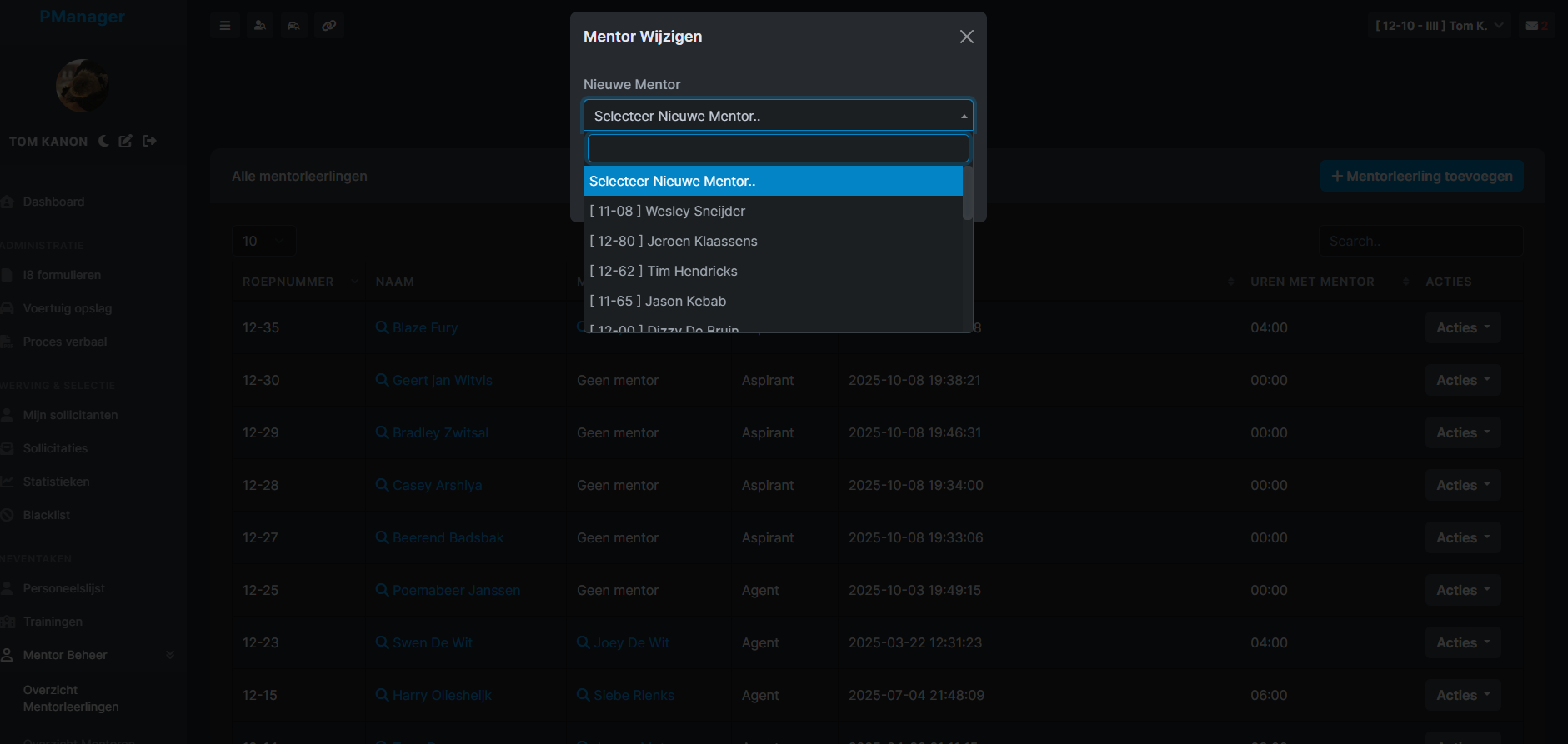This screenshot has height=744, width=1568.
Task: View Geert jan Witvis profile link
Action: (434, 380)
